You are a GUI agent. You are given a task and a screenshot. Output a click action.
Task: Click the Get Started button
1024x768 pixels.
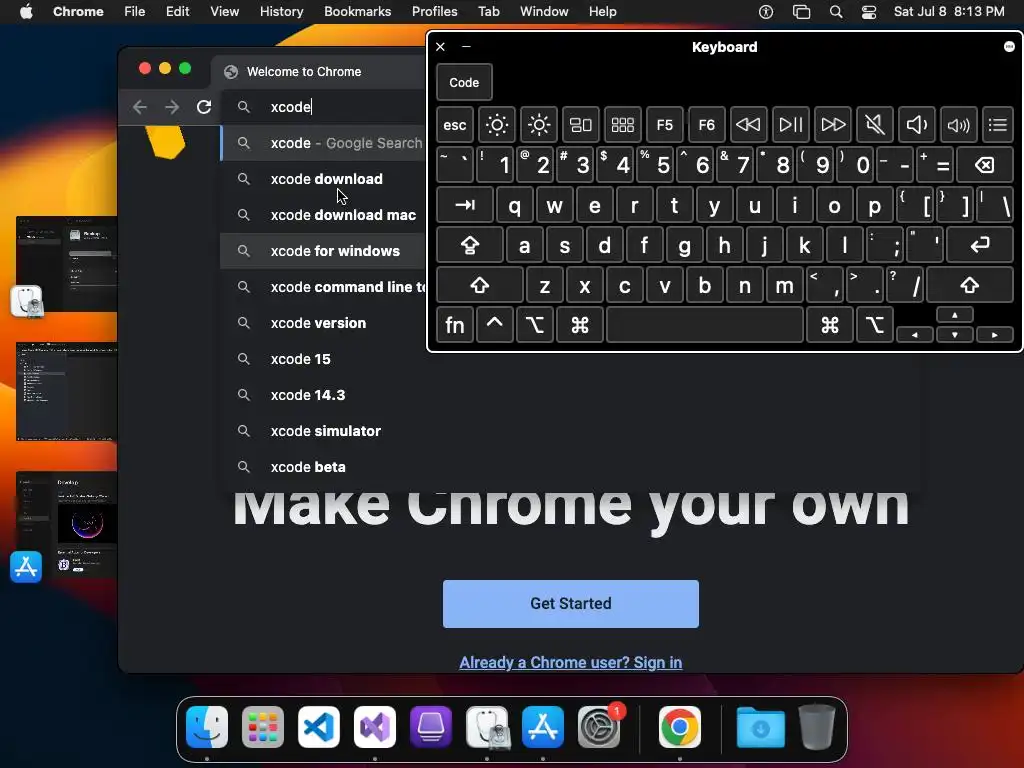(571, 603)
